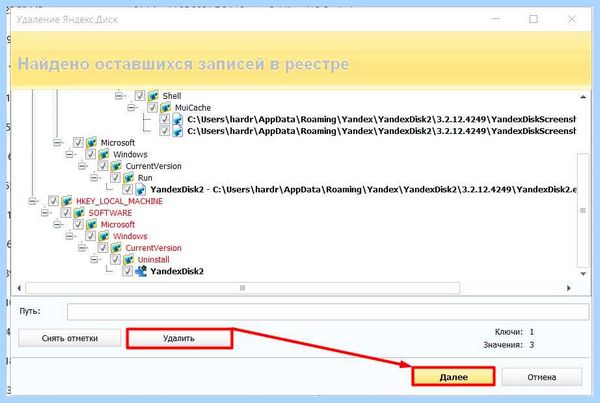Click the blue icon beside the YandexDisk2 uninstall key
The width and height of the screenshot is (600, 403).
[140, 271]
